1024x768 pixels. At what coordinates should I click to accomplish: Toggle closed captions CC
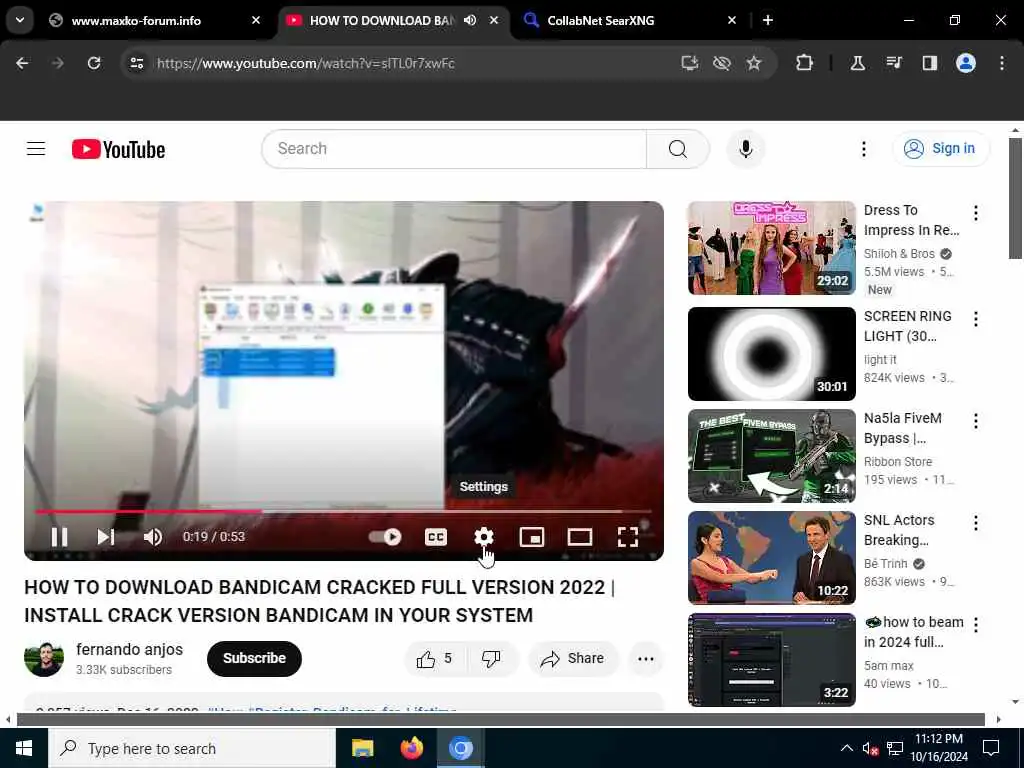coord(436,537)
